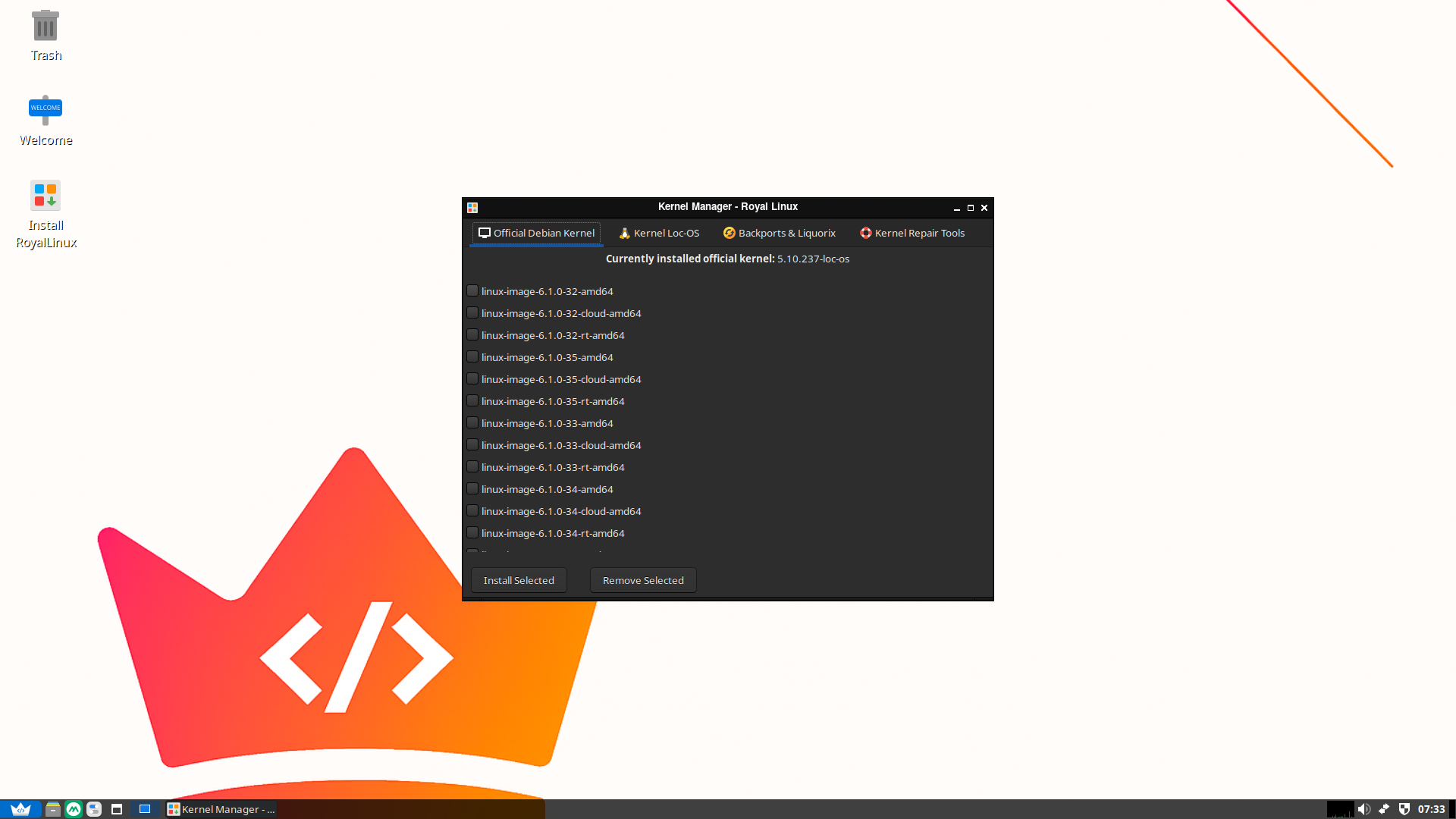The image size is (1456, 819).
Task: Open the network arrows icon in tray
Action: click(x=1384, y=809)
